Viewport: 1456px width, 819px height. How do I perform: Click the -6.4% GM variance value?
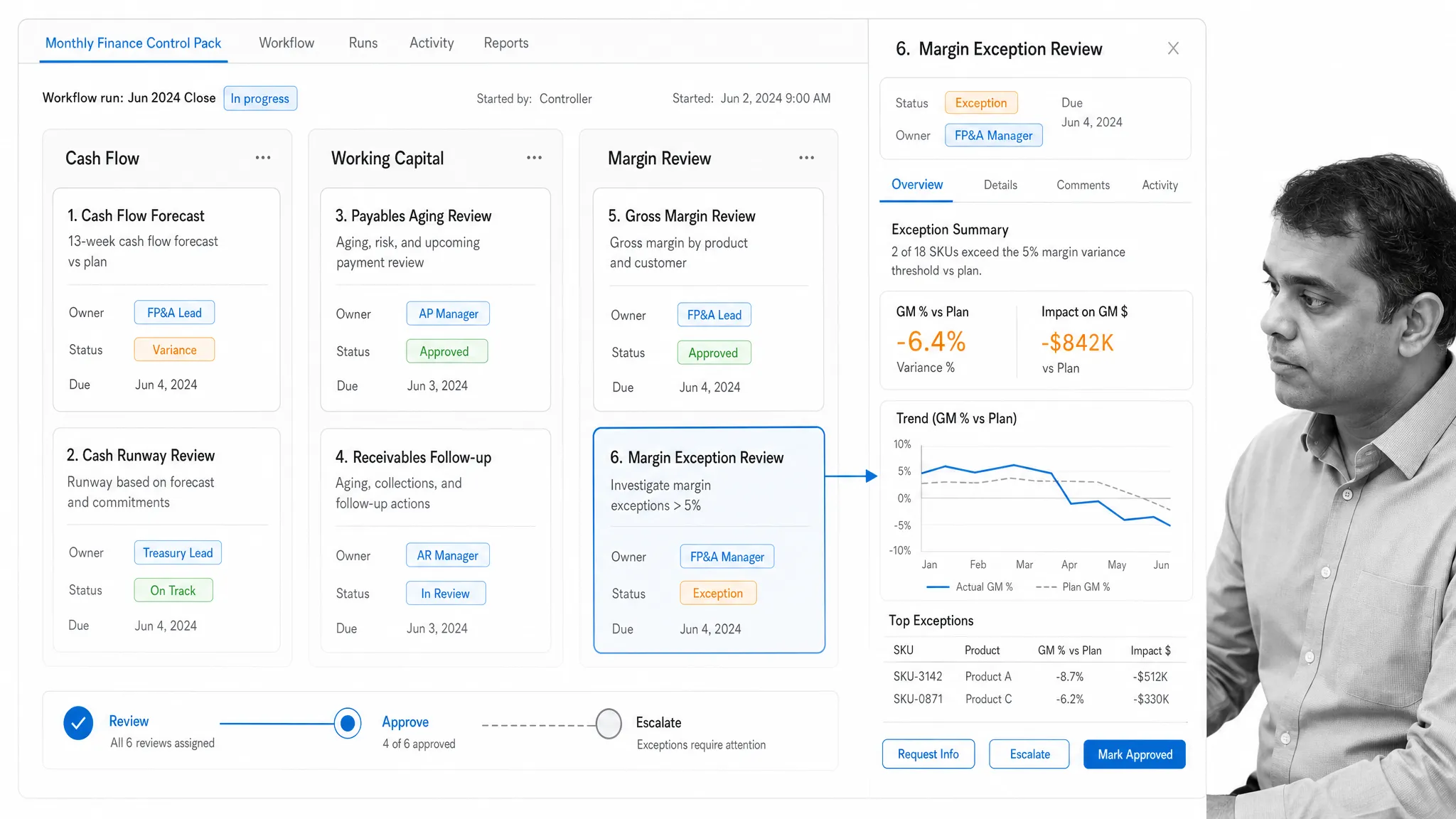click(x=931, y=342)
